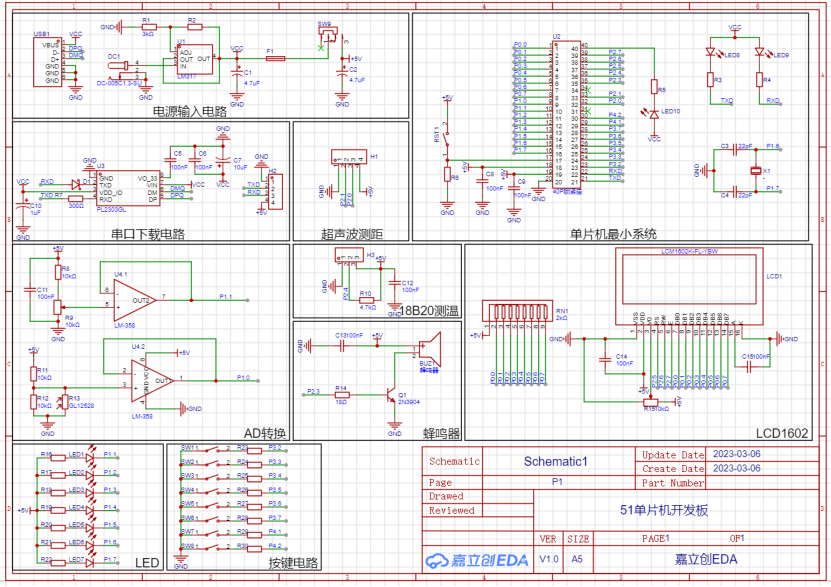
Task: Click the Update Date value 2023-03-06
Action: pos(737,454)
